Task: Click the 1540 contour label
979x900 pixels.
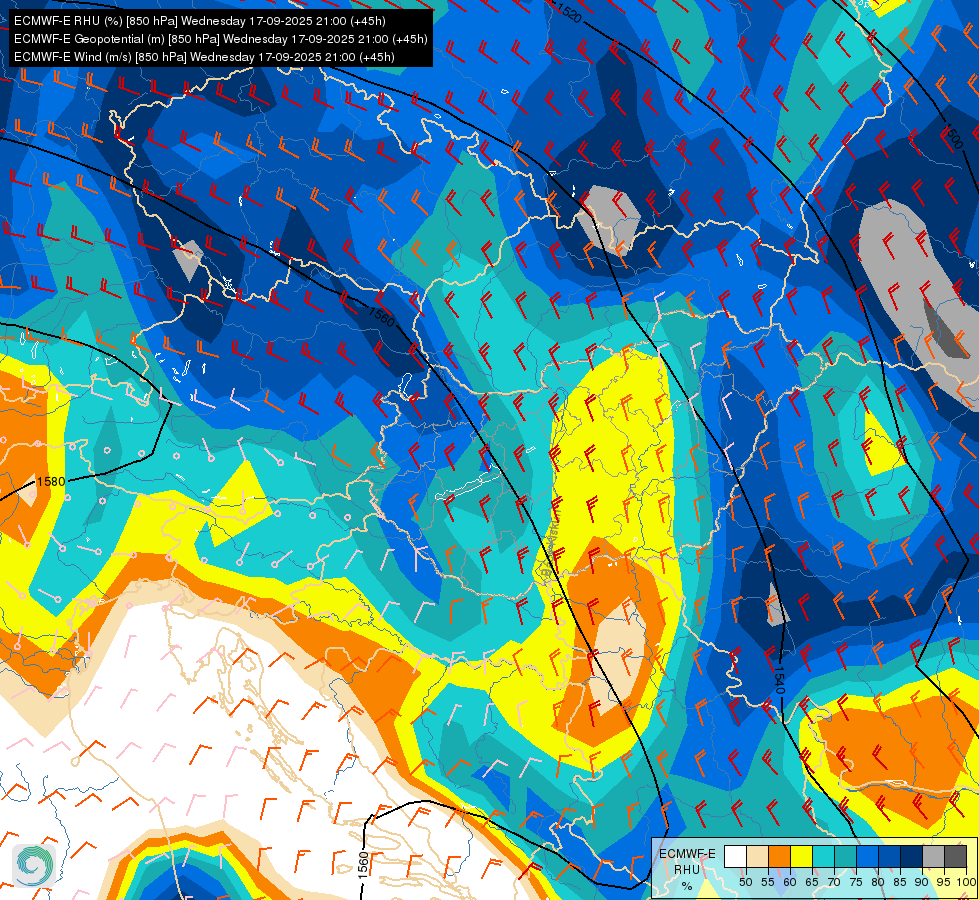Action: [779, 680]
